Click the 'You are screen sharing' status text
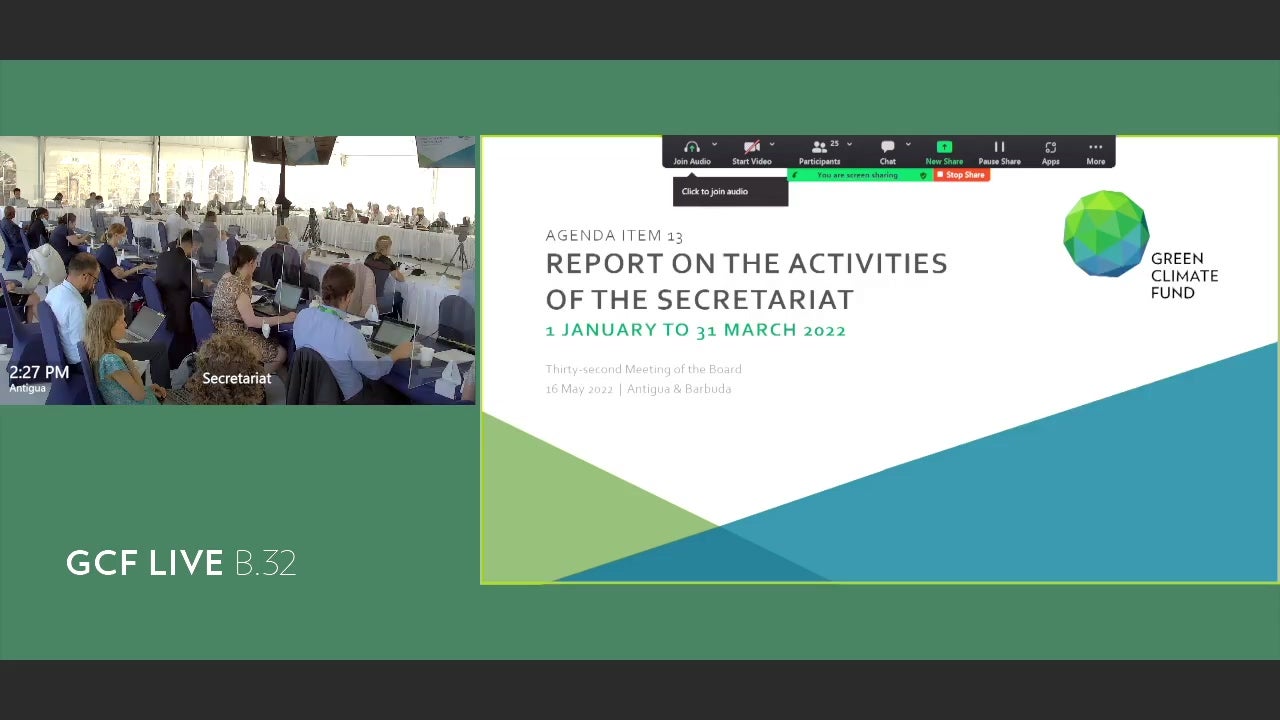The width and height of the screenshot is (1280, 720). pos(857,175)
